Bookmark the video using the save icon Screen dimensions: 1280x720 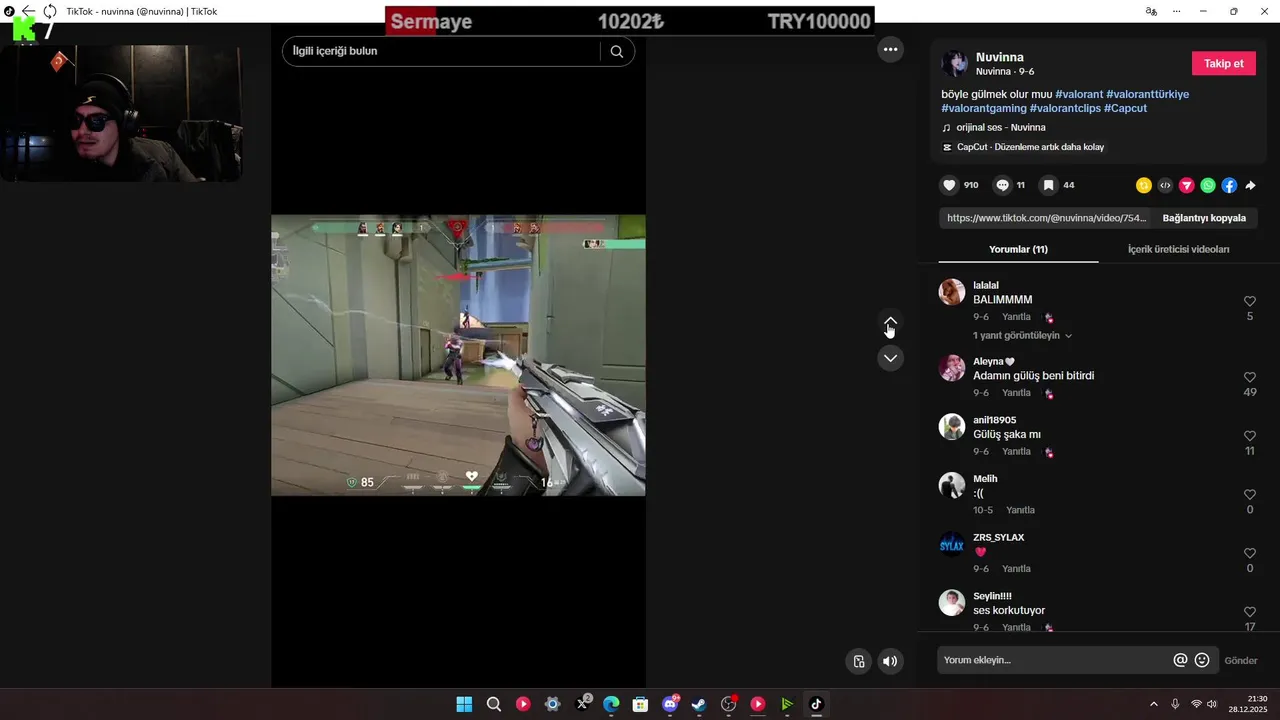[1048, 185]
